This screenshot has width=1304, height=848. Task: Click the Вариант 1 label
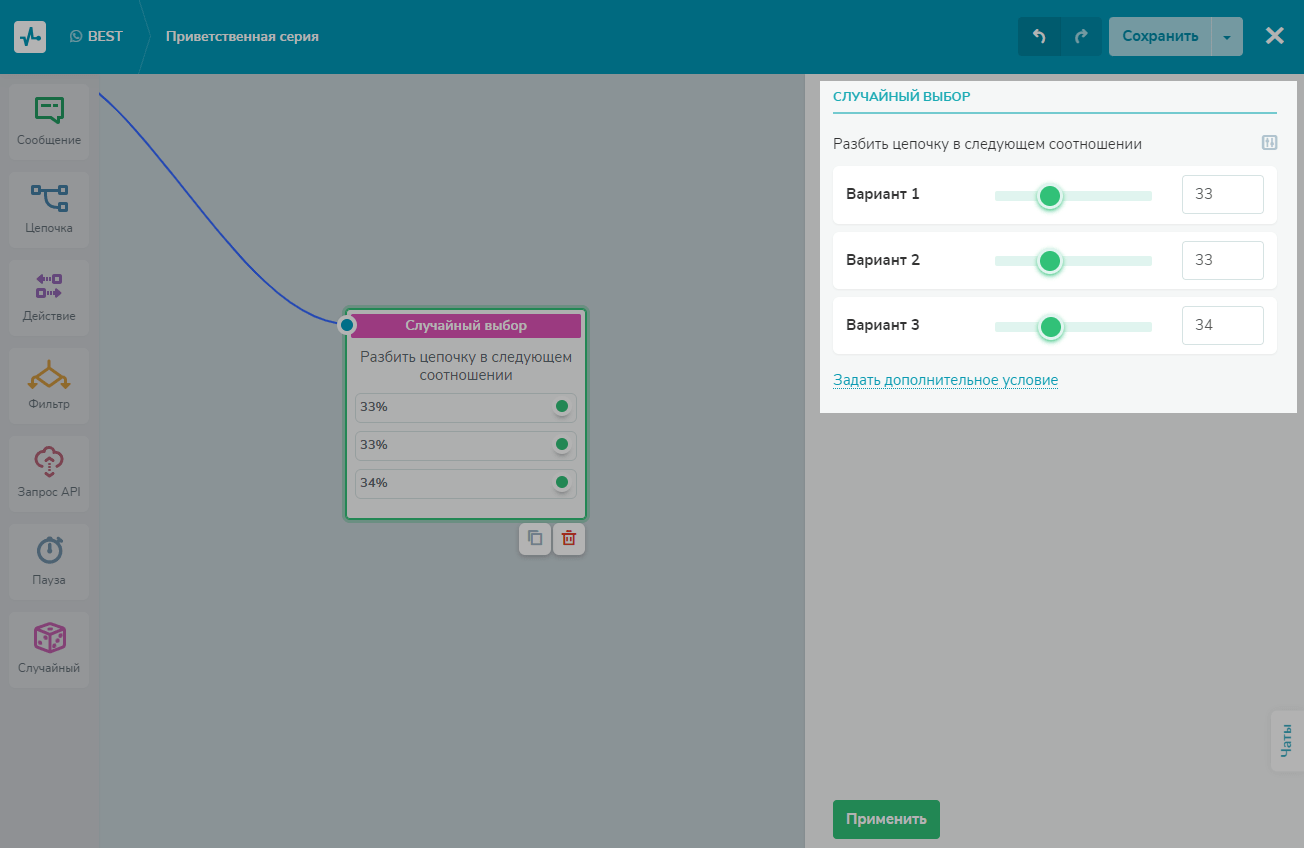[x=883, y=194]
